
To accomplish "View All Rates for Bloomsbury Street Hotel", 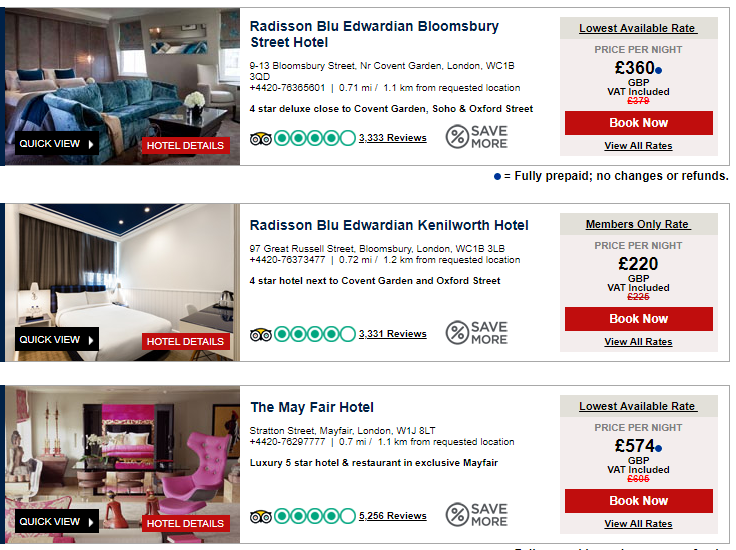I will (x=638, y=146).
